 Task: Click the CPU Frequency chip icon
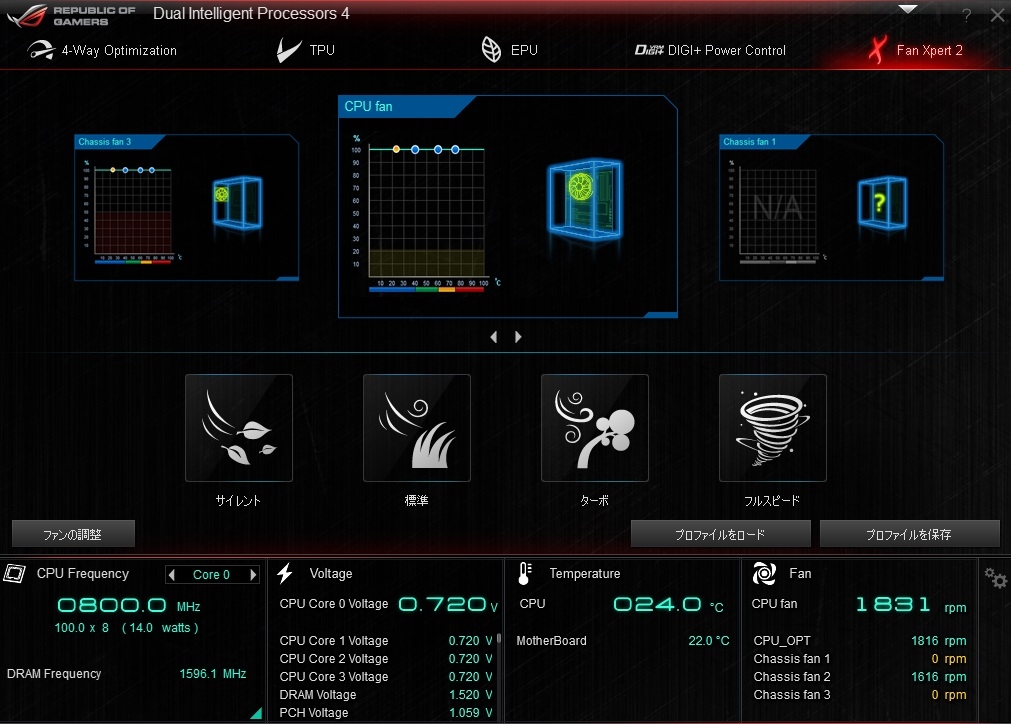click(15, 573)
